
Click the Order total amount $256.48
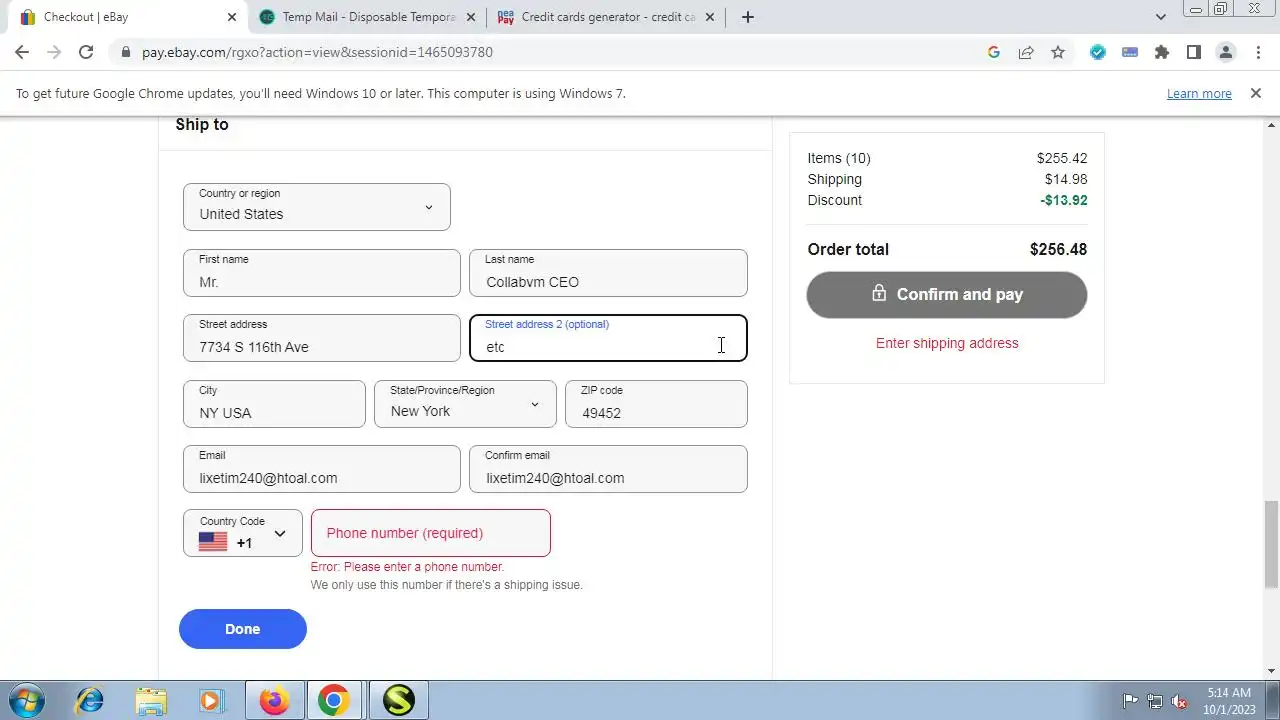(1058, 249)
